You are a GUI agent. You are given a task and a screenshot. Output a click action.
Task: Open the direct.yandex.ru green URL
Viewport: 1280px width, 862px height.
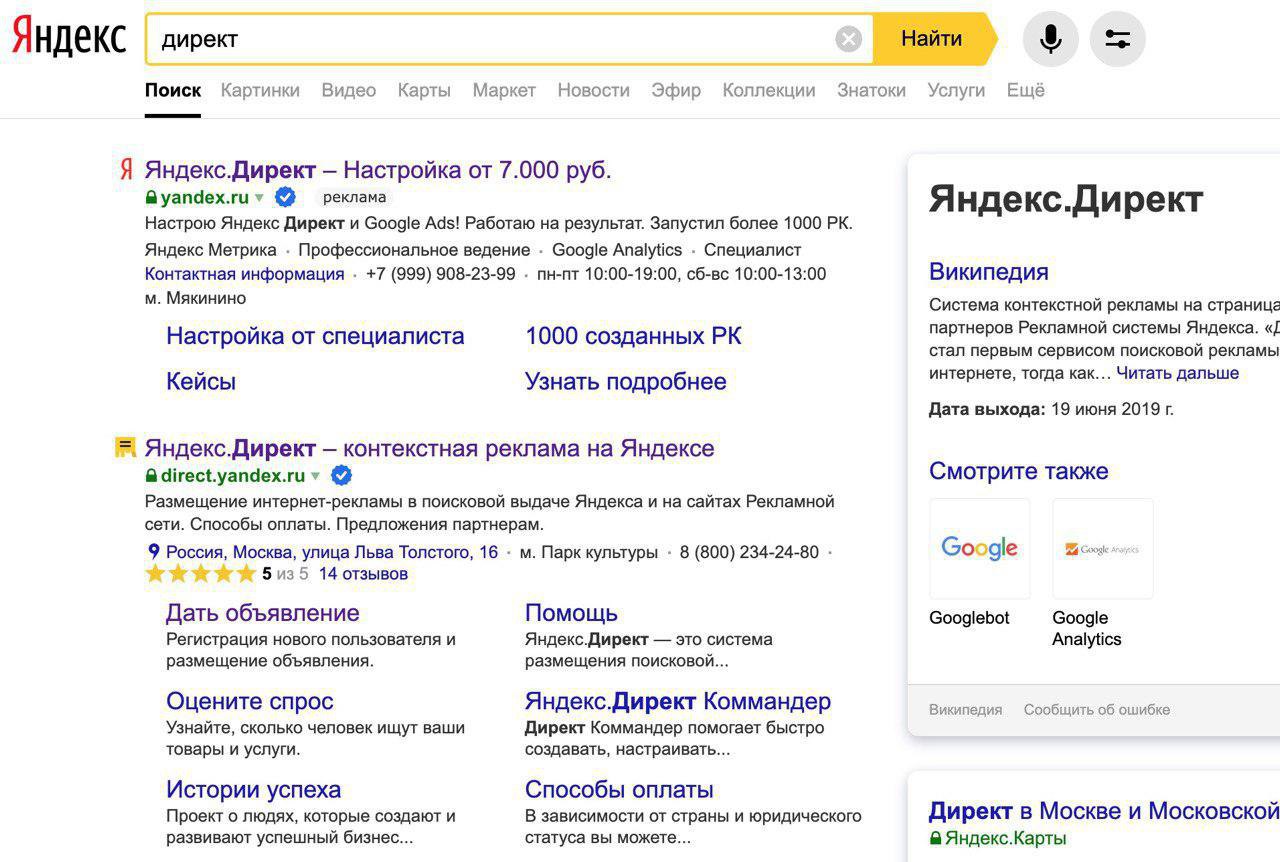click(233, 475)
